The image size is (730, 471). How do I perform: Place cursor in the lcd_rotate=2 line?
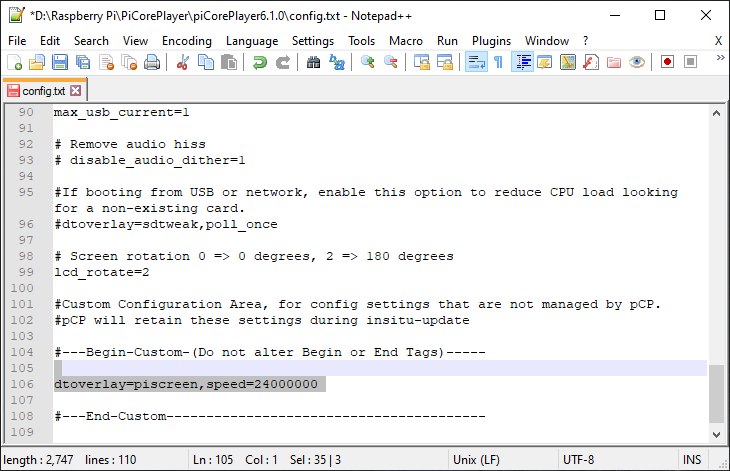[101, 272]
